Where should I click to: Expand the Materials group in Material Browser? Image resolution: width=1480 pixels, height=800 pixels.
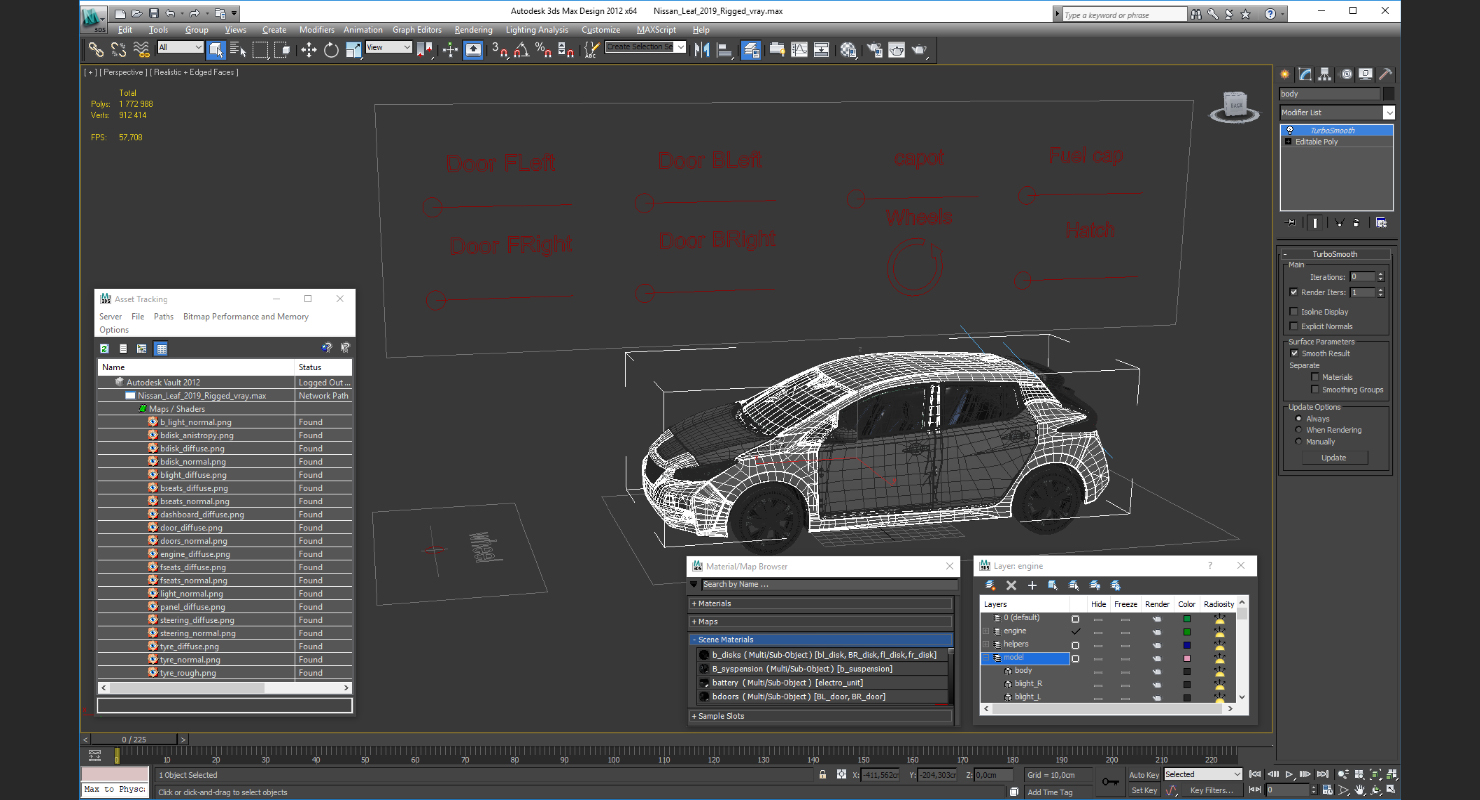coord(821,603)
